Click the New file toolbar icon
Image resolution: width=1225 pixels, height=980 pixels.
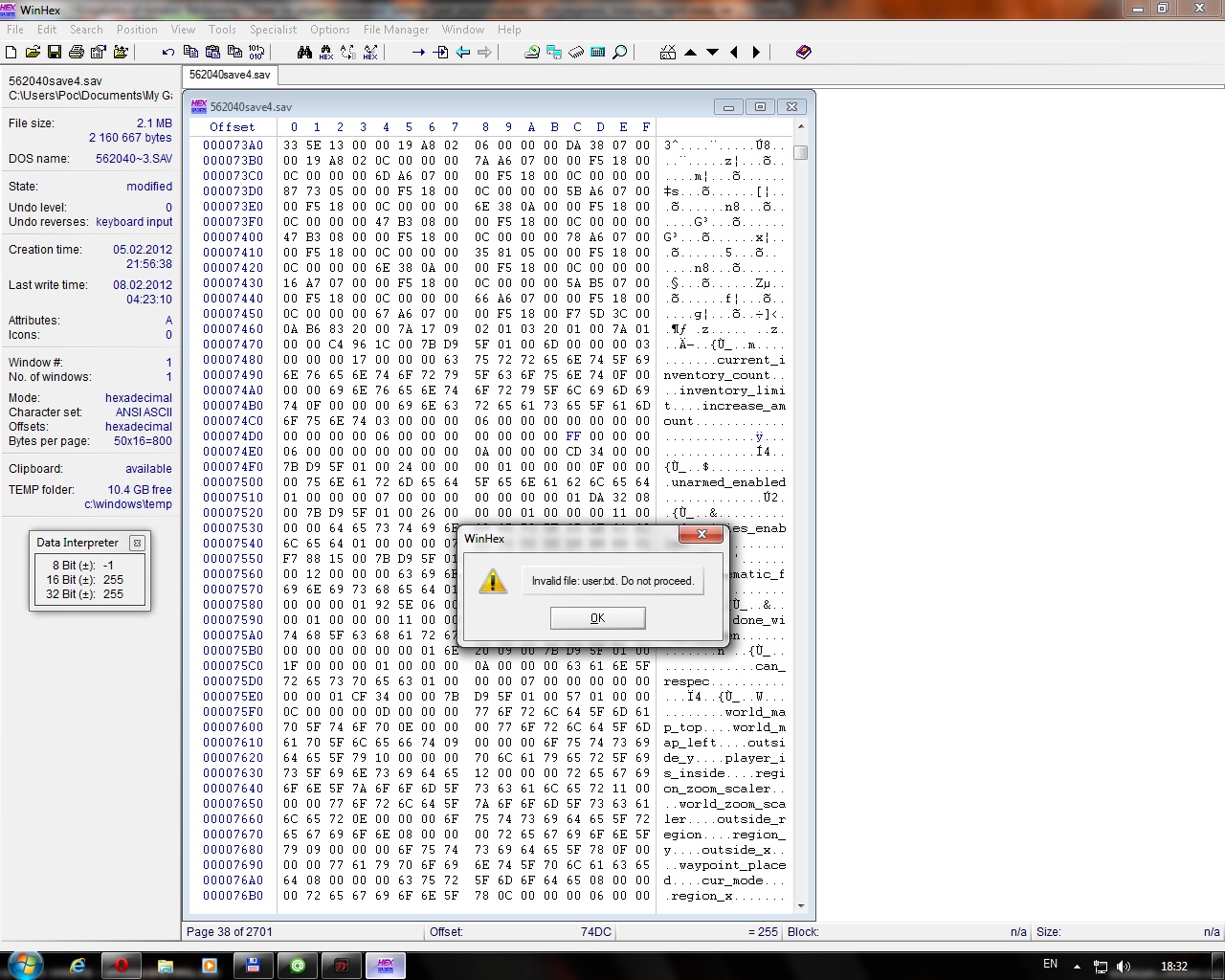click(11, 53)
